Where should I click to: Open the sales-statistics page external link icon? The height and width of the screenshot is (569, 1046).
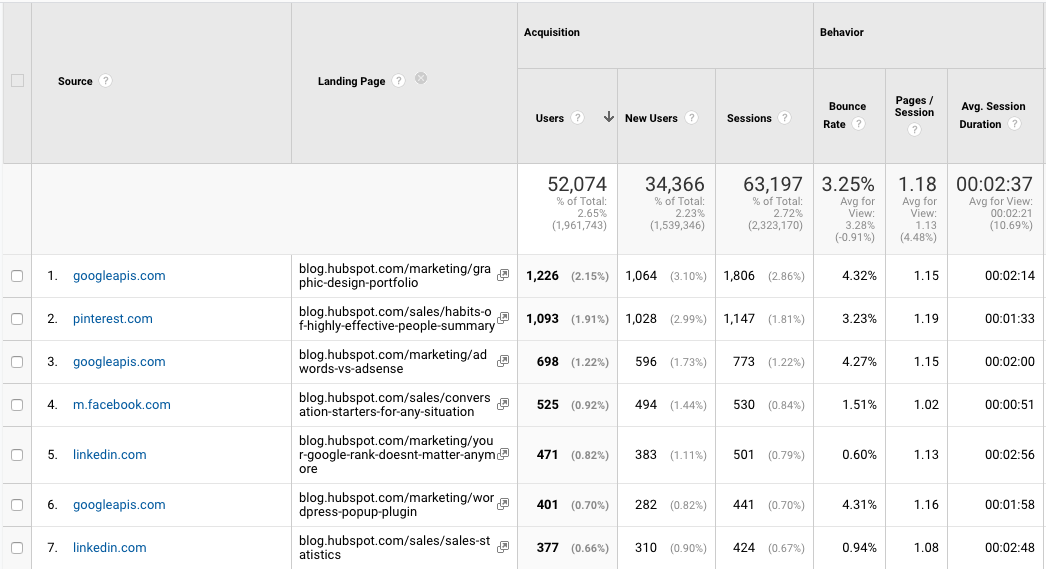click(503, 548)
